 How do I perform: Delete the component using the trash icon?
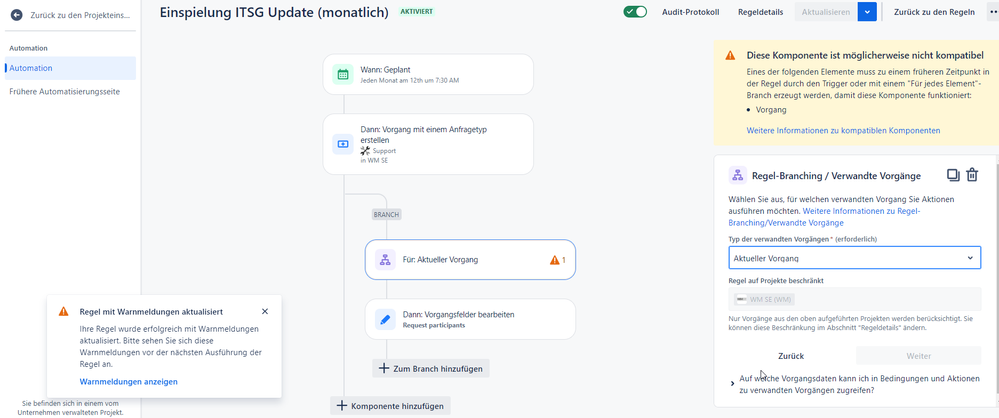(972, 175)
